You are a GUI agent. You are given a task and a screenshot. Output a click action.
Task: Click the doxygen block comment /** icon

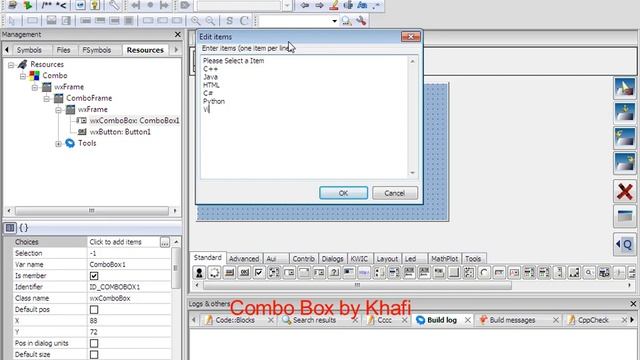pyautogui.click(x=47, y=5)
